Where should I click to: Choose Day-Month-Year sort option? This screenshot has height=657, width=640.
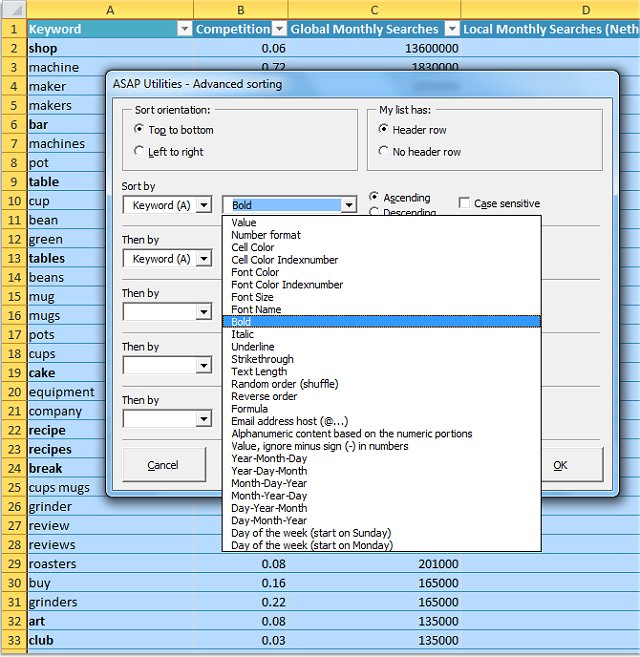click(381, 520)
